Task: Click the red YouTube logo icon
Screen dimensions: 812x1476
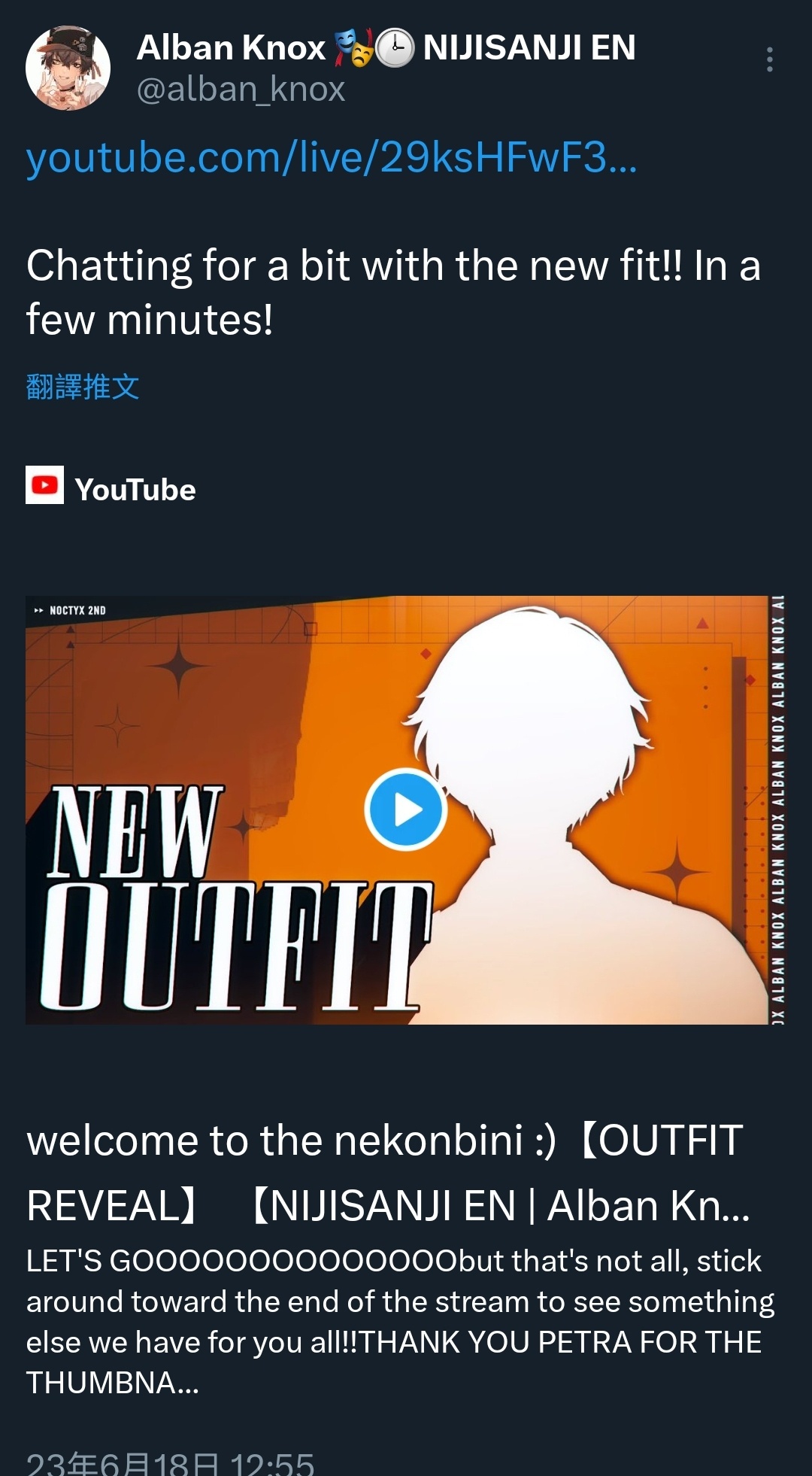Action: [x=45, y=485]
